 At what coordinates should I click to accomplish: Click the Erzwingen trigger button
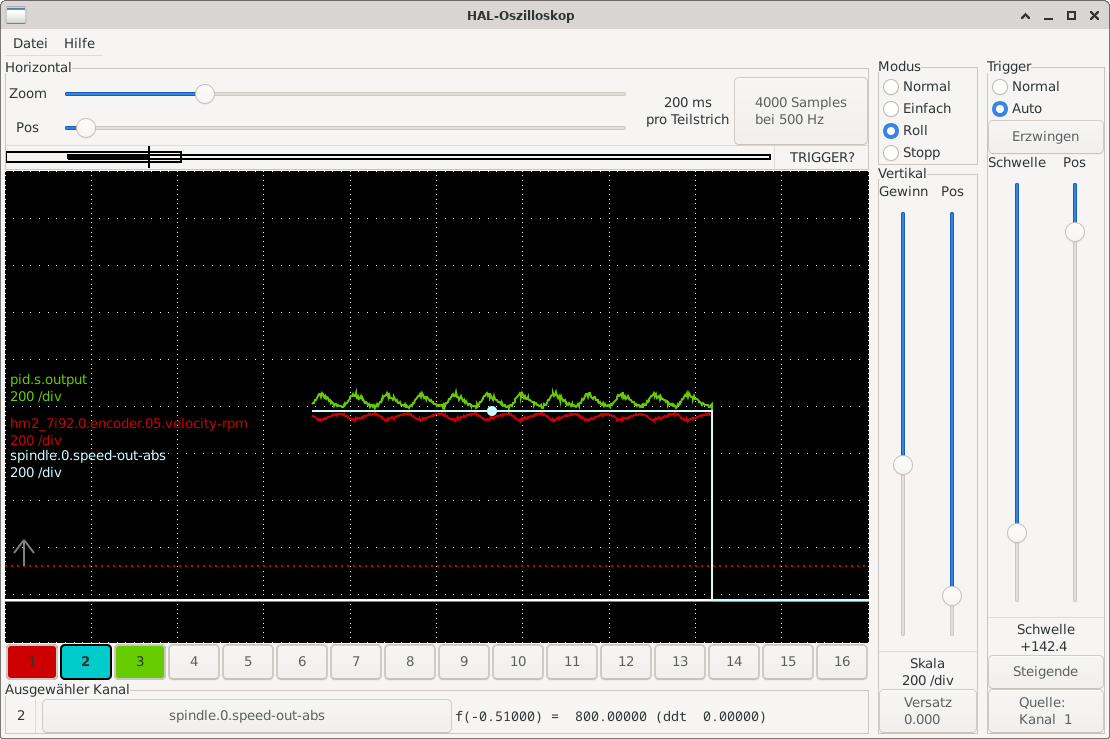click(1045, 137)
